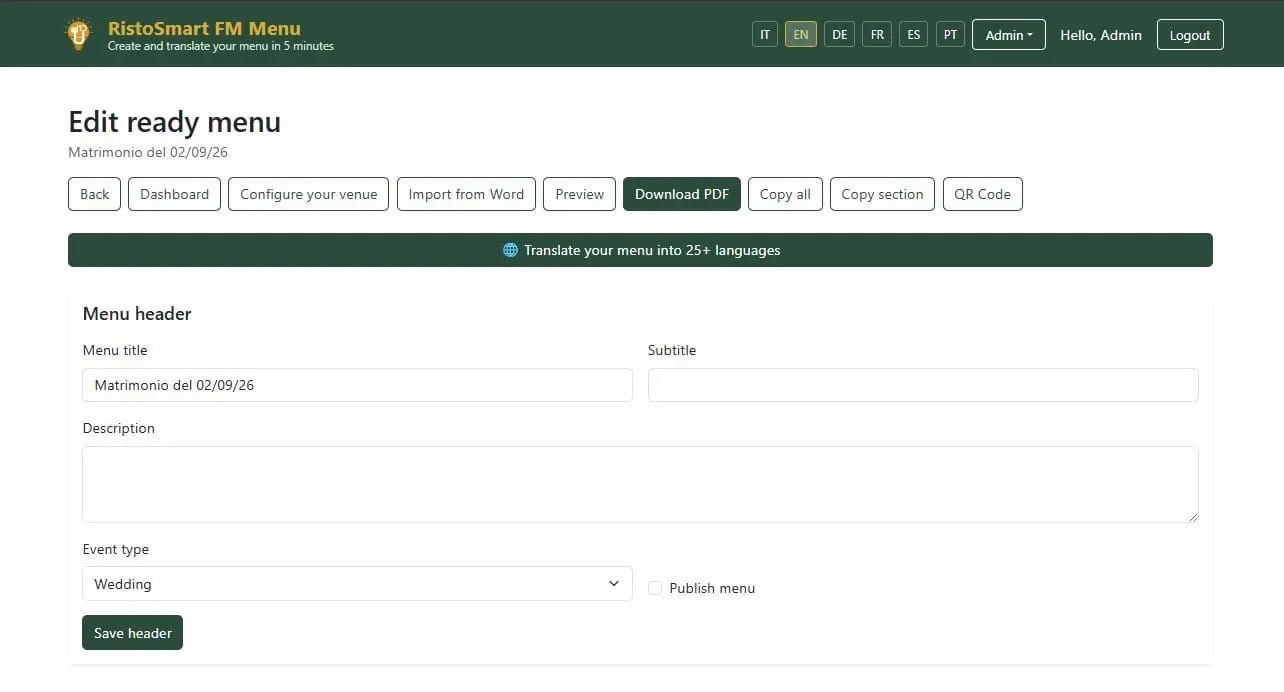Go Back to previous page
Viewport: 1284px width, 692px height.
point(95,194)
